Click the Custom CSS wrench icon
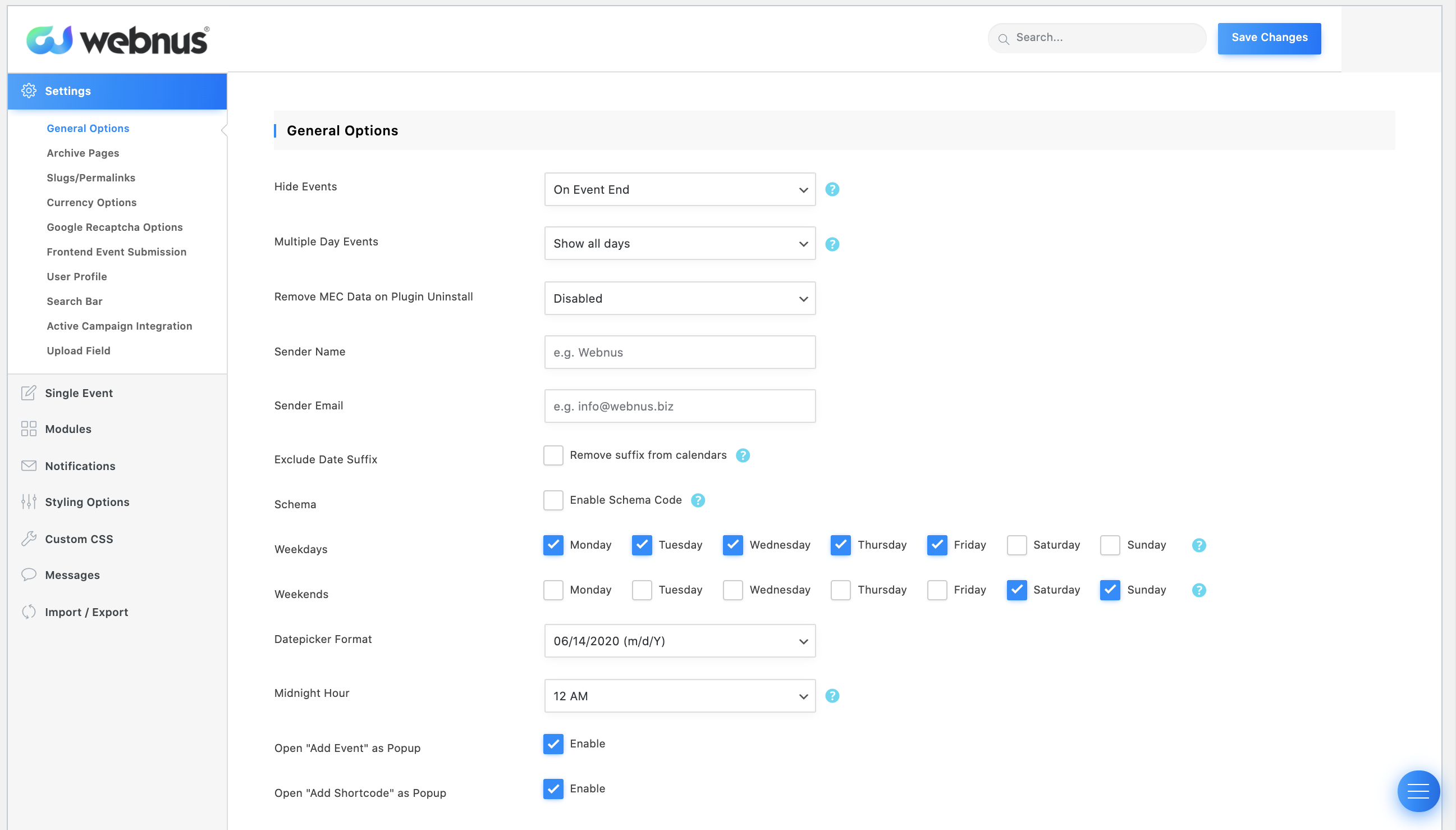This screenshot has height=830, width=1456. [x=29, y=539]
